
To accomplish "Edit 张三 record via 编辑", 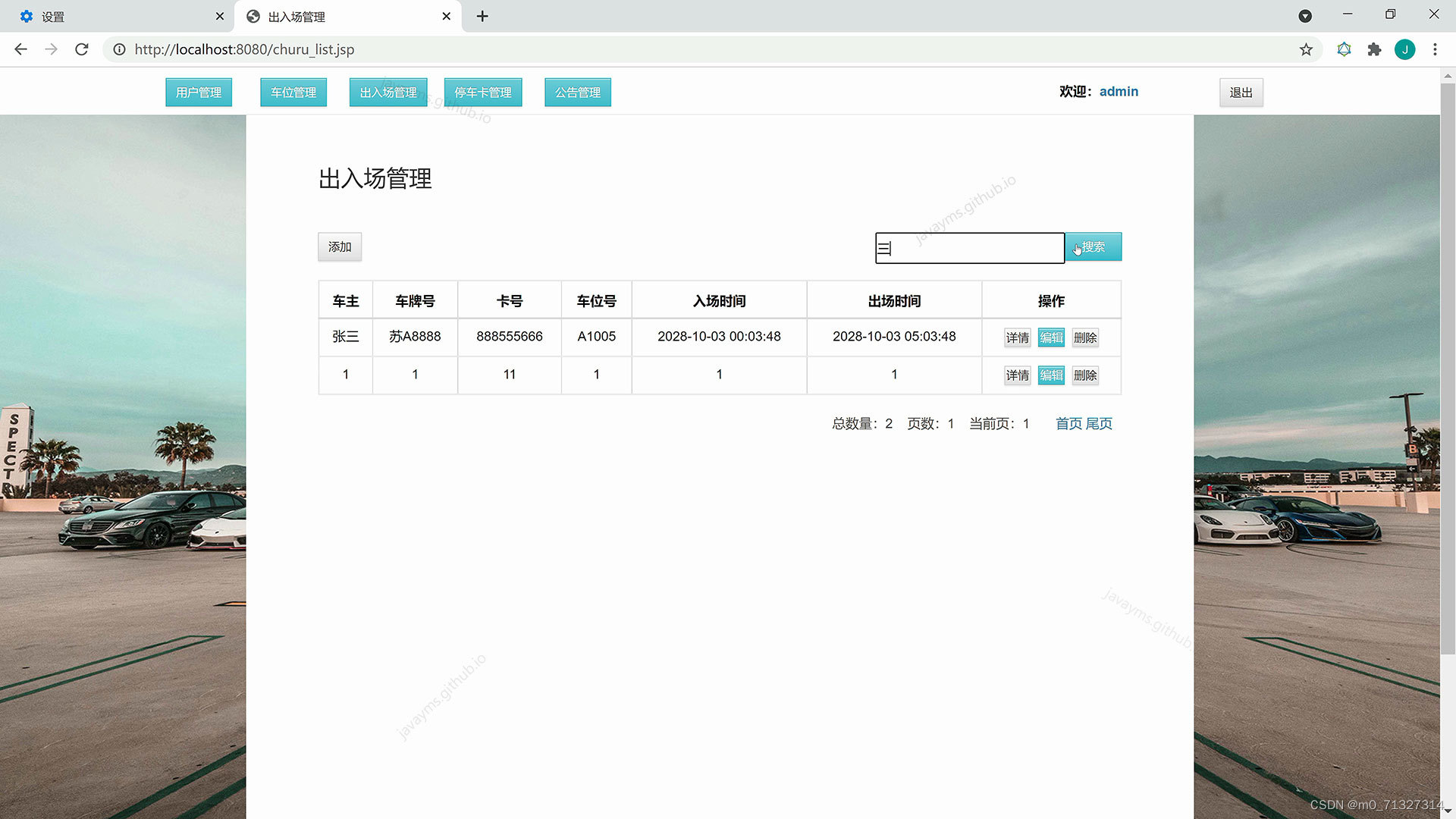I will [1051, 337].
